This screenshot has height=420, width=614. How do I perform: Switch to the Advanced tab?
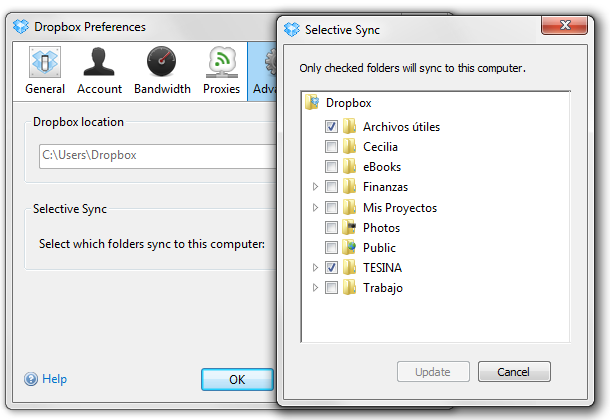(x=263, y=71)
